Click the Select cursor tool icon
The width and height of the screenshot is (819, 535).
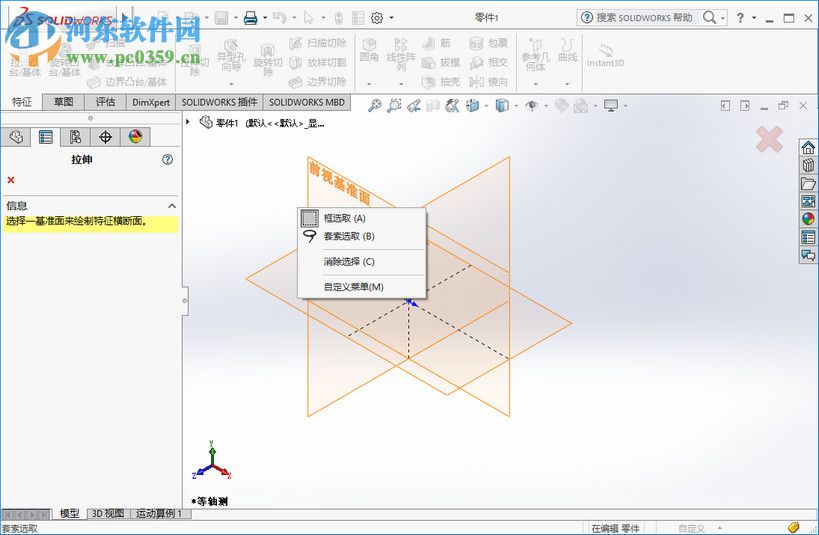pos(309,18)
